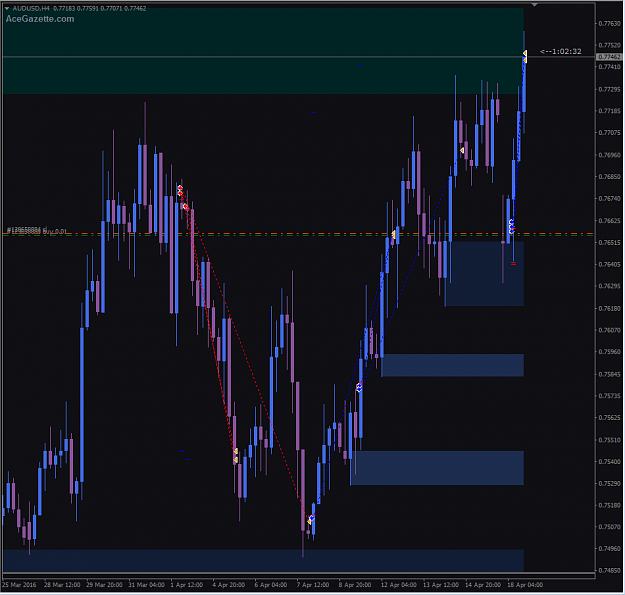Click the 0.77630 price axis label
This screenshot has width=625, height=595.
click(x=609, y=24)
